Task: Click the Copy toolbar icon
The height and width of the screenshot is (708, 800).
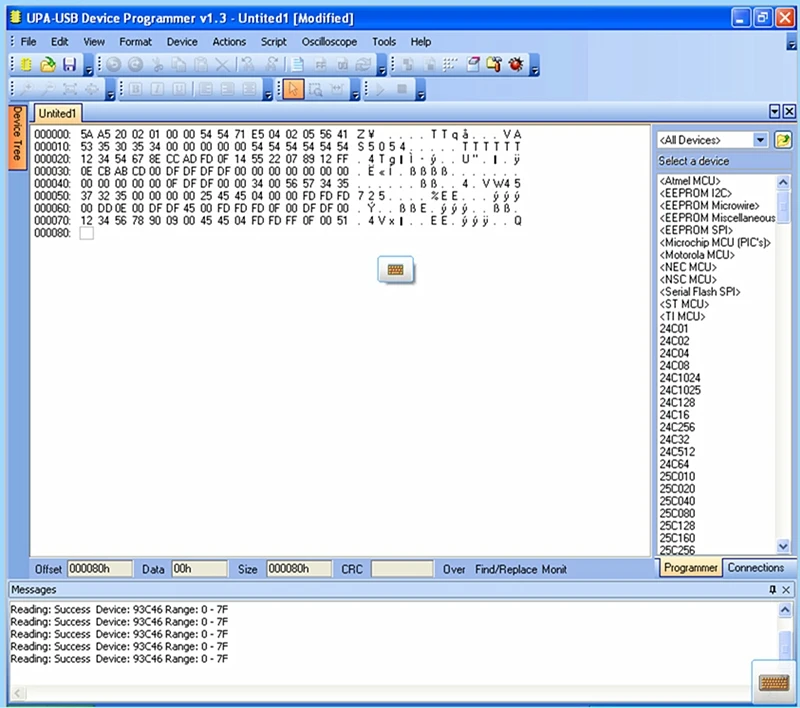Action: 179,64
